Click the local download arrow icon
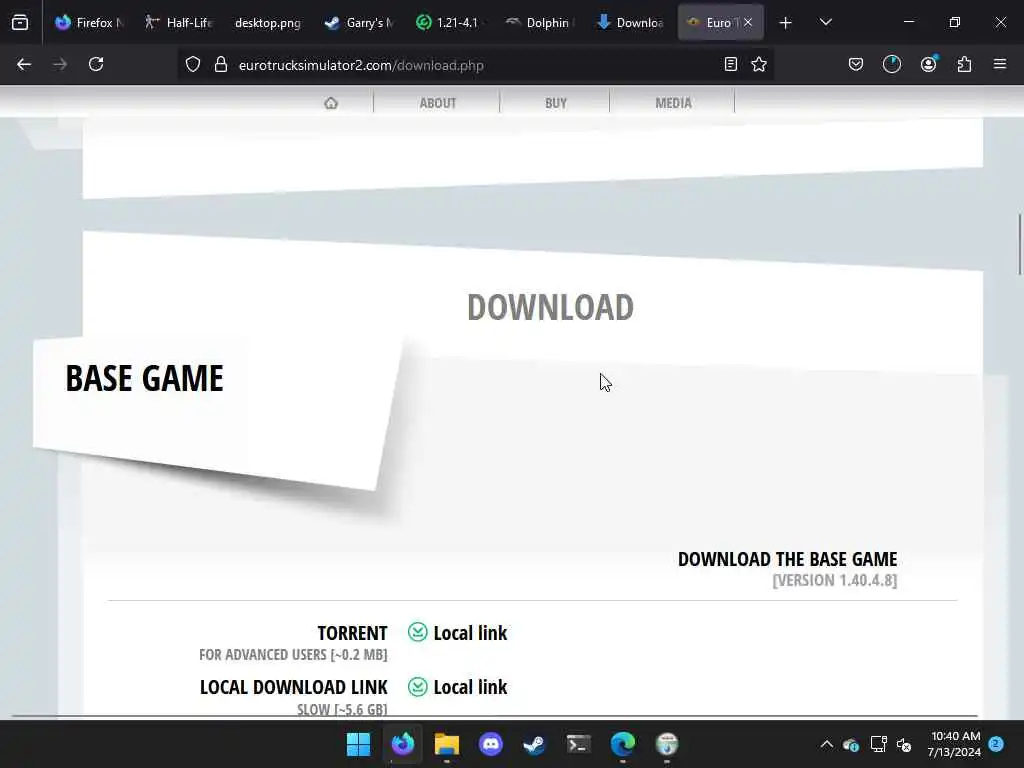Screen dimensions: 1024x768 point(418,686)
